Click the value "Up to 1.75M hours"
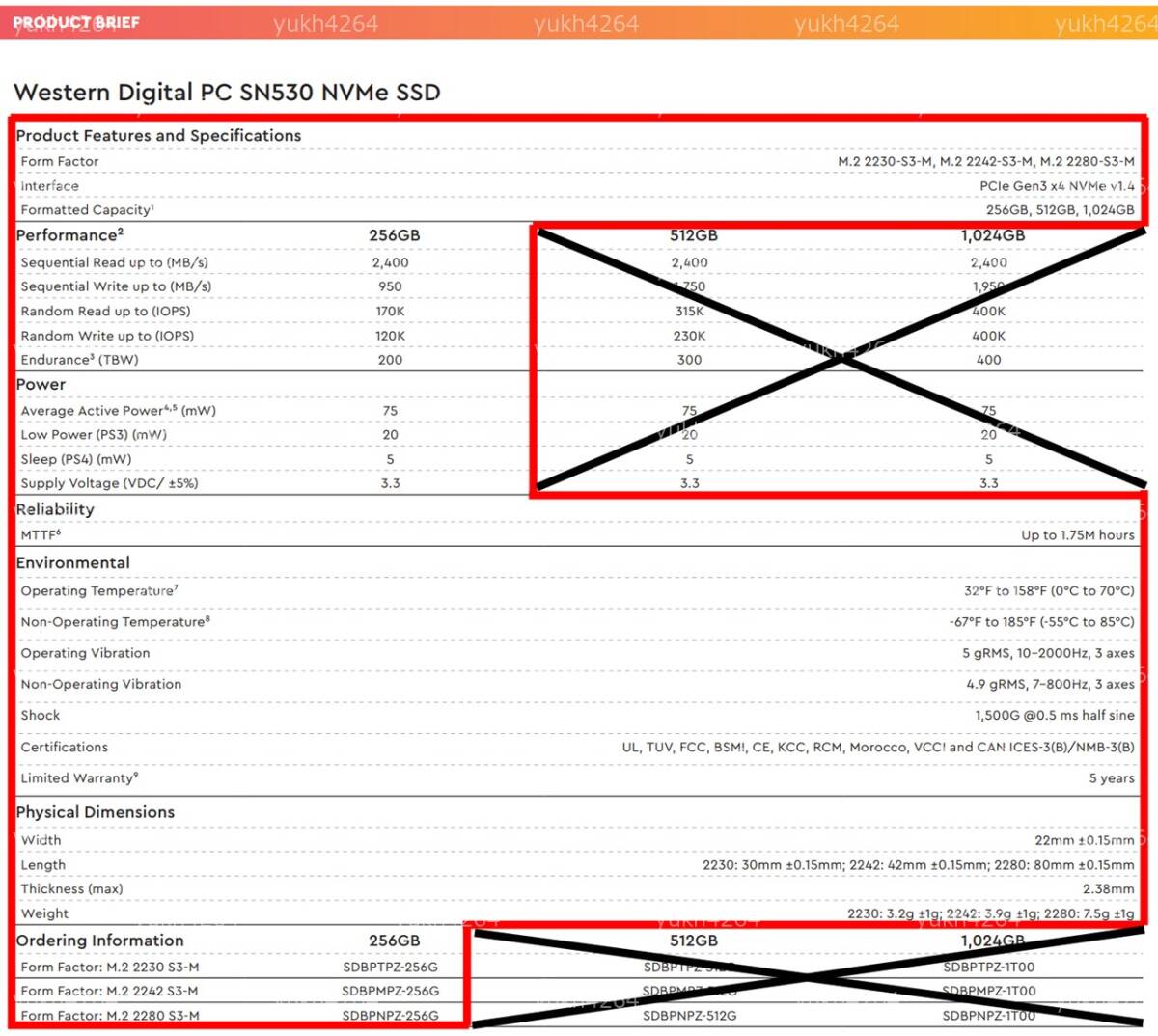The image size is (1158, 1036). [x=1078, y=535]
